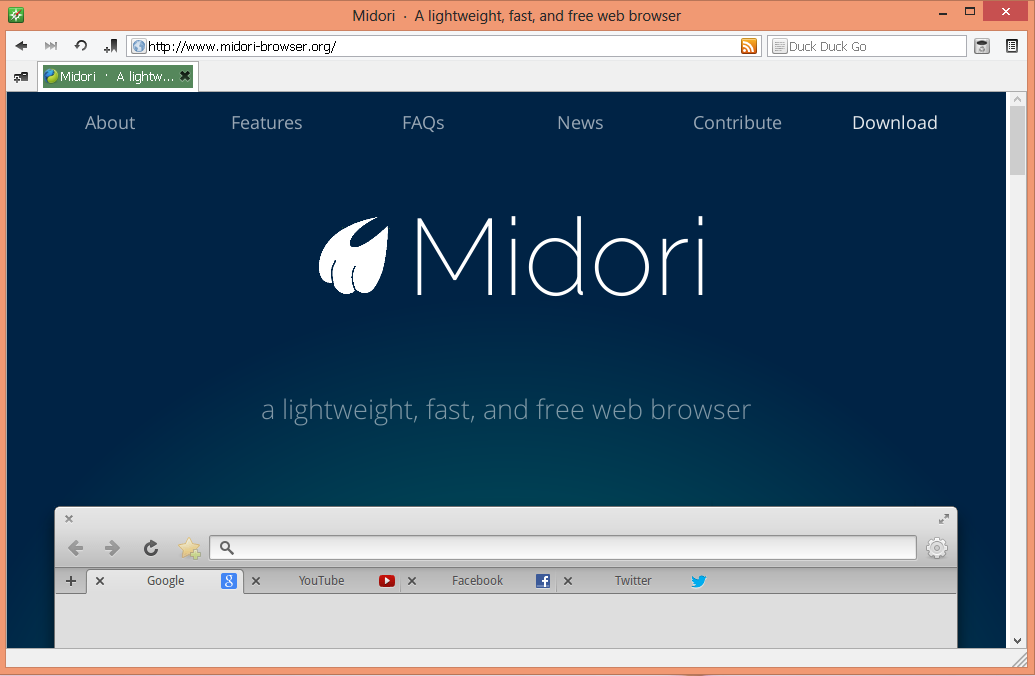Click the Duck Duck Go search engine icon
Screen dimensions: 1035x676
pos(780,46)
